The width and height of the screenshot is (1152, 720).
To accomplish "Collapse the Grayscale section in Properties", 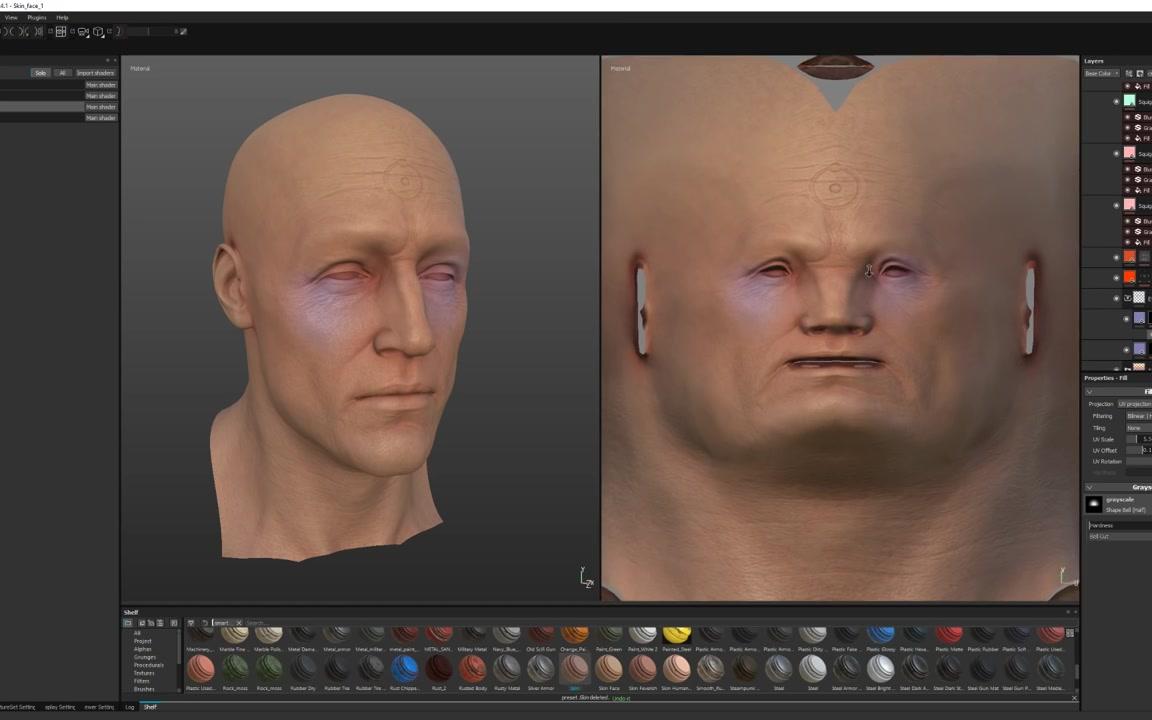I will tap(1089, 487).
